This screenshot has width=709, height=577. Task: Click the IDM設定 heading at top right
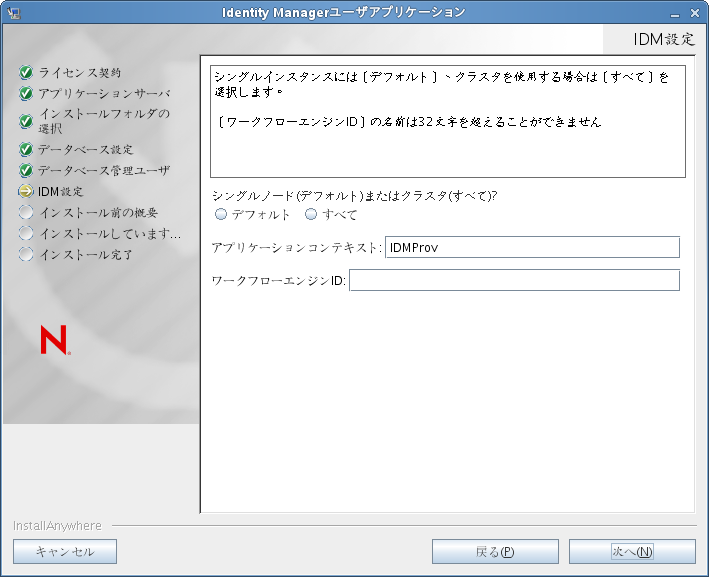point(663,39)
